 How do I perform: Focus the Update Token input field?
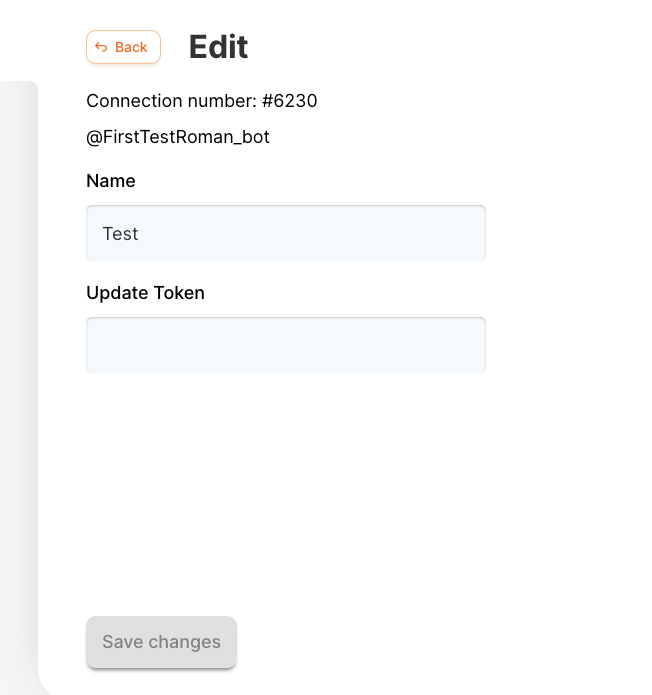(286, 345)
